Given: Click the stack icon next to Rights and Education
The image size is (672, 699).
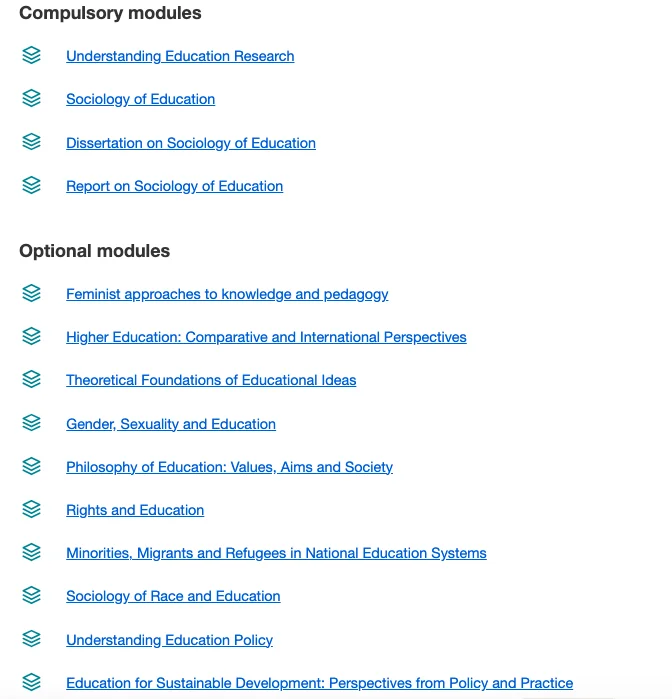Looking at the screenshot, I should 31,509.
